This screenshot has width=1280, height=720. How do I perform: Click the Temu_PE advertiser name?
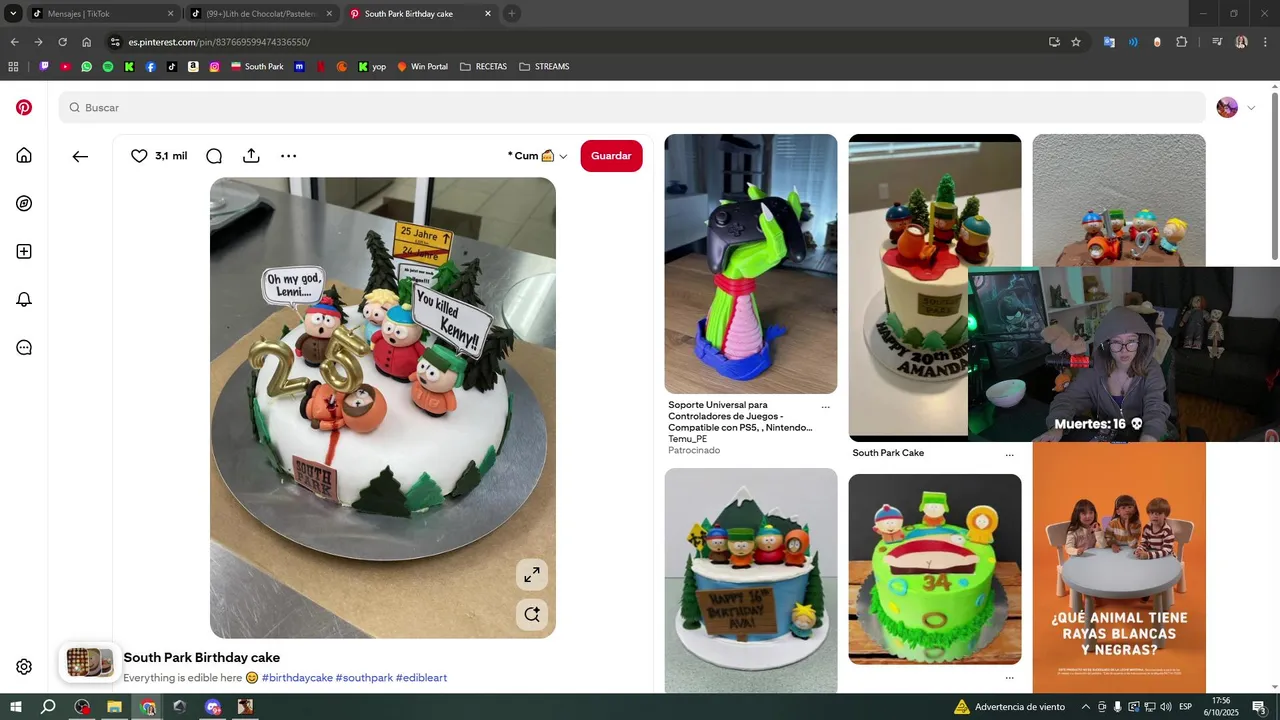688,439
